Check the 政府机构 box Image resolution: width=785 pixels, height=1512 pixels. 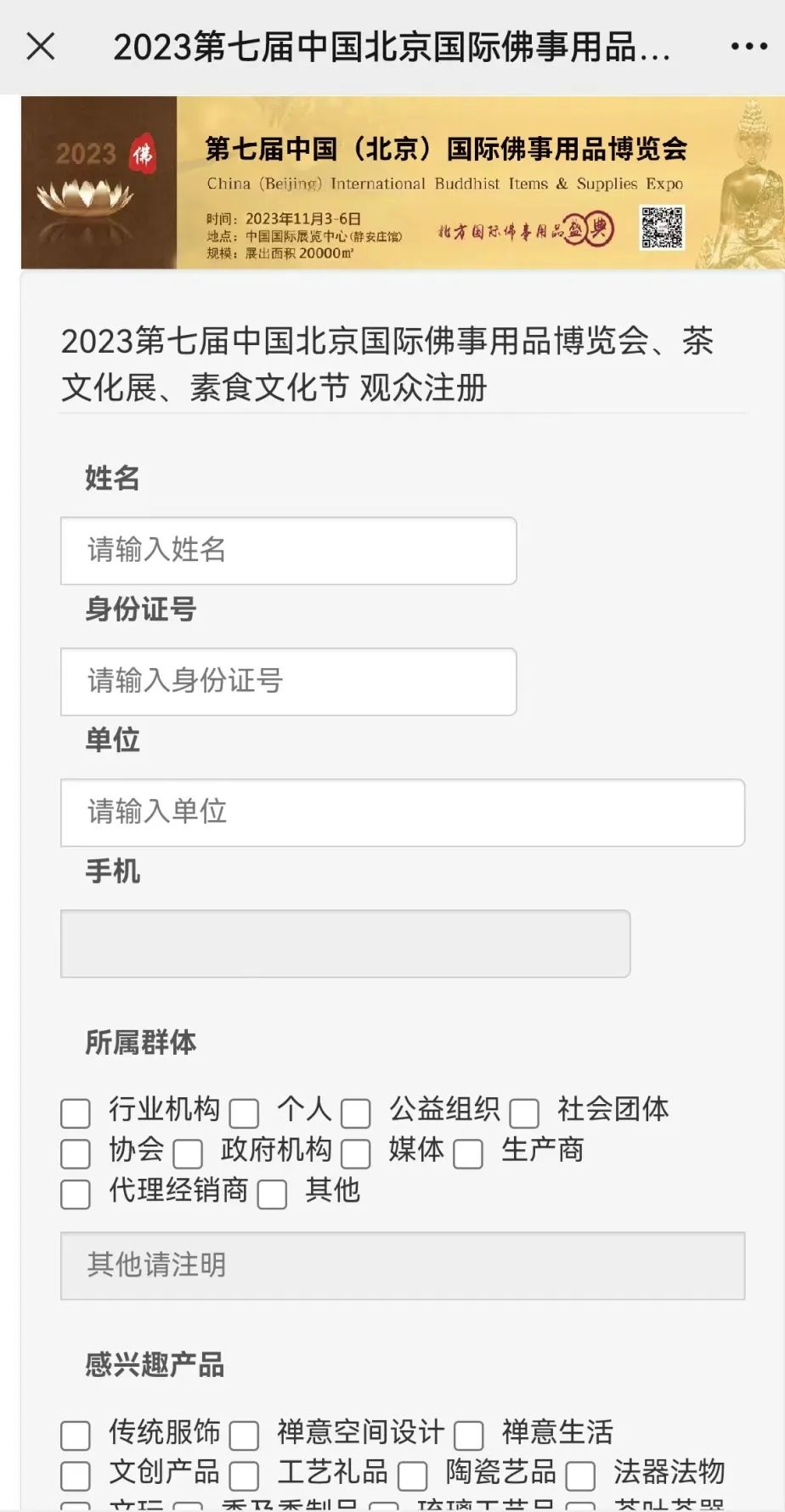pos(188,1153)
